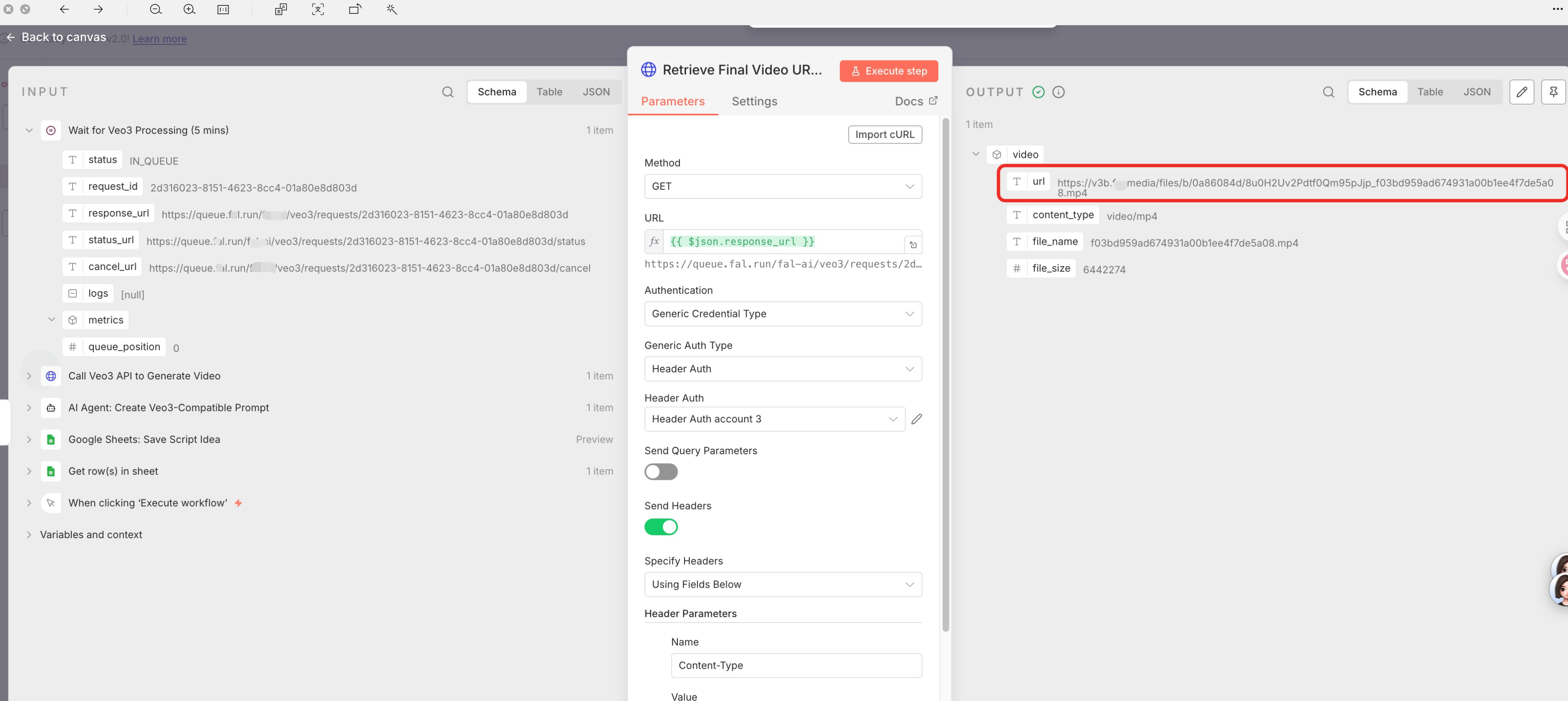Open the Method GET dropdown
Viewport: 1568px width, 701px height.
[x=782, y=186]
